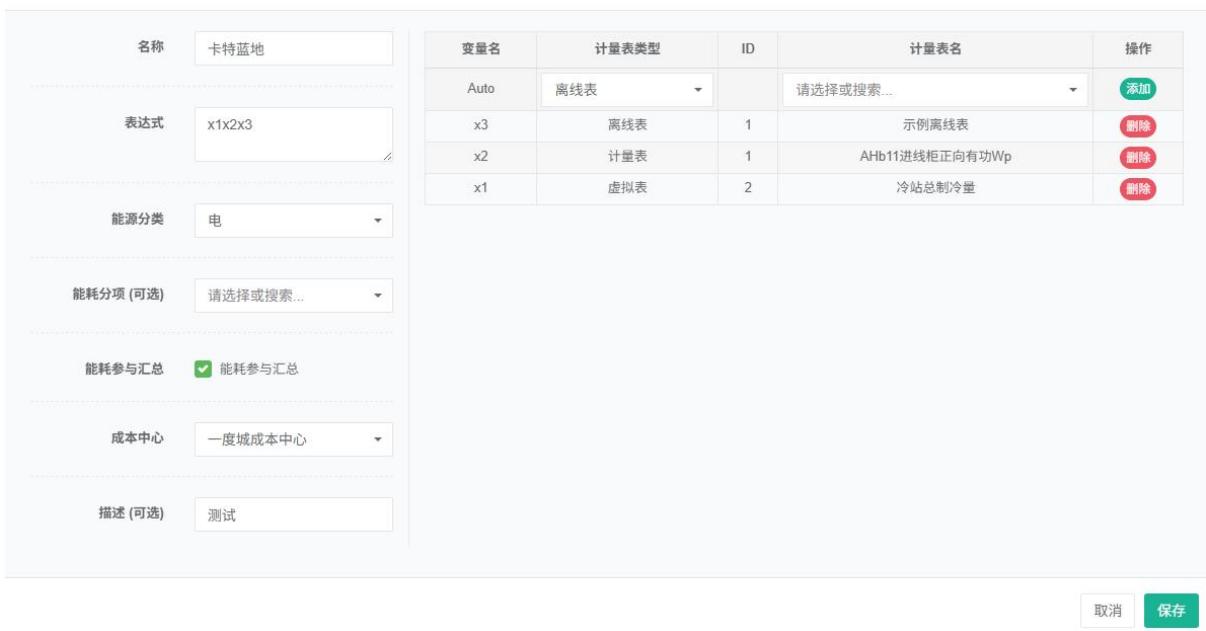The width and height of the screenshot is (1206, 631).
Task: Expand the 能耗分项 search dropdown
Action: pos(293,295)
